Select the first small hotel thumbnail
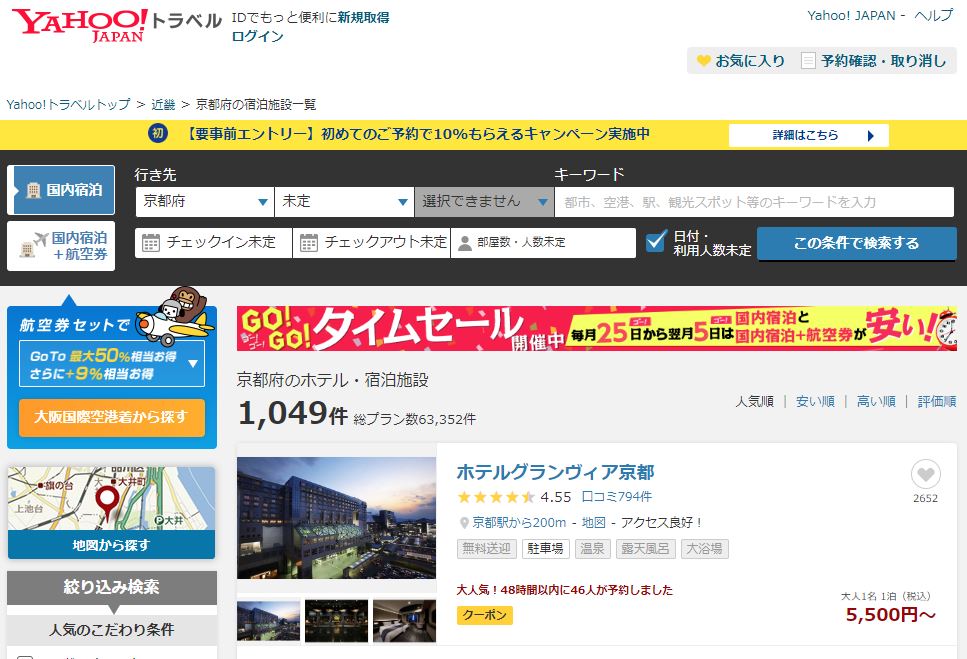This screenshot has height=659, width=967. pyautogui.click(x=268, y=621)
